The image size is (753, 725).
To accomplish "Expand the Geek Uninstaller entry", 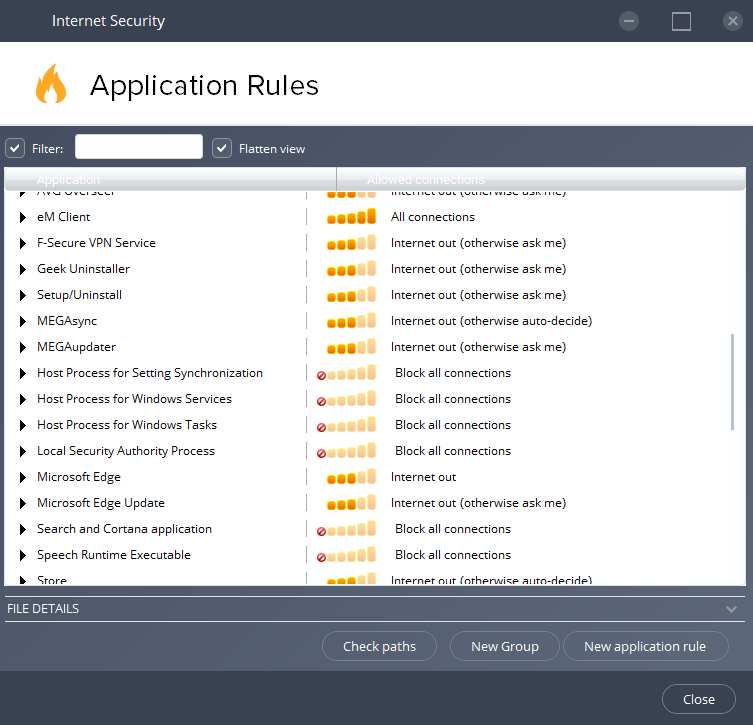I will pyautogui.click(x=23, y=269).
